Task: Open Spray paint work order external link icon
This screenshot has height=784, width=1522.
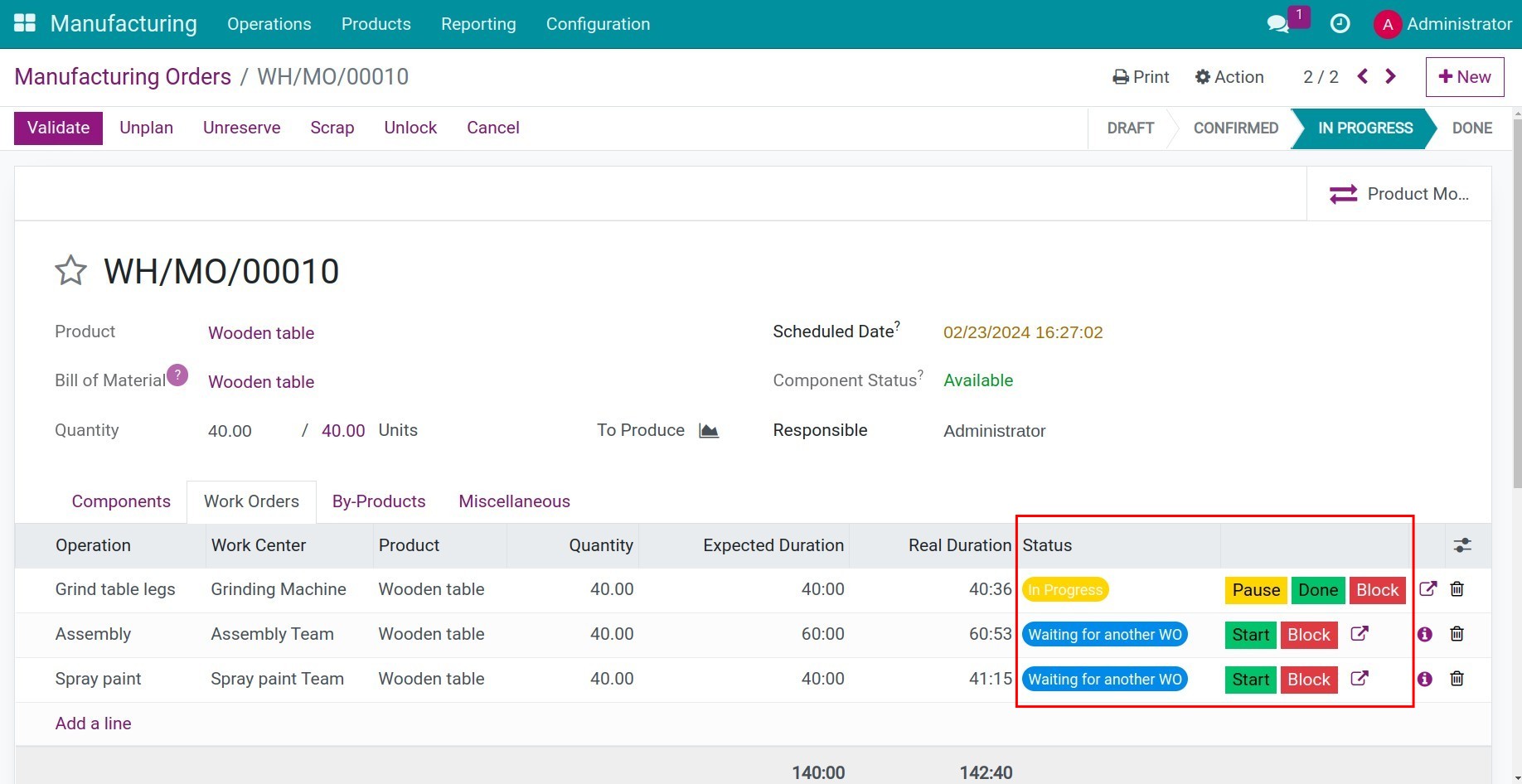Action: (1360, 679)
